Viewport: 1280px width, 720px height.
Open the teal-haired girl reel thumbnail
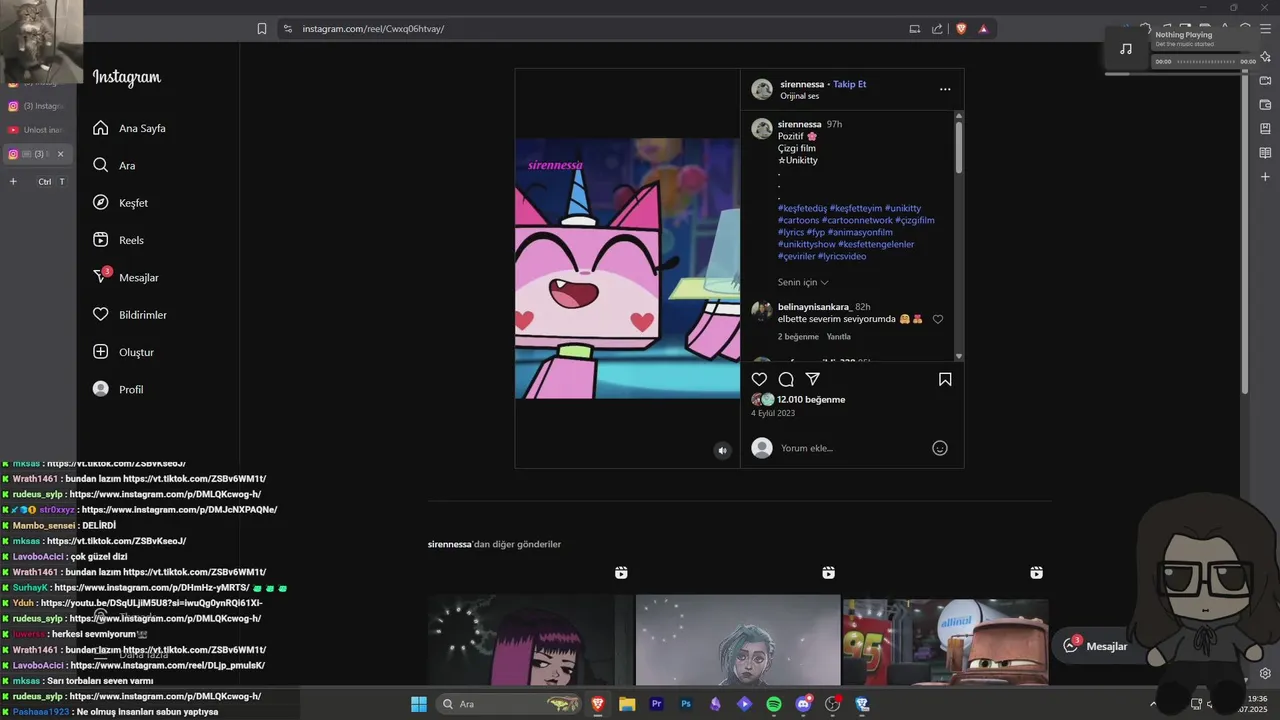(738, 640)
